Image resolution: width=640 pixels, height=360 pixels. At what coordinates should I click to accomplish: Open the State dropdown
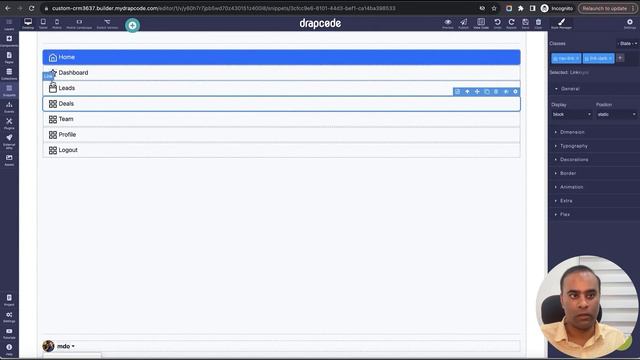627,43
